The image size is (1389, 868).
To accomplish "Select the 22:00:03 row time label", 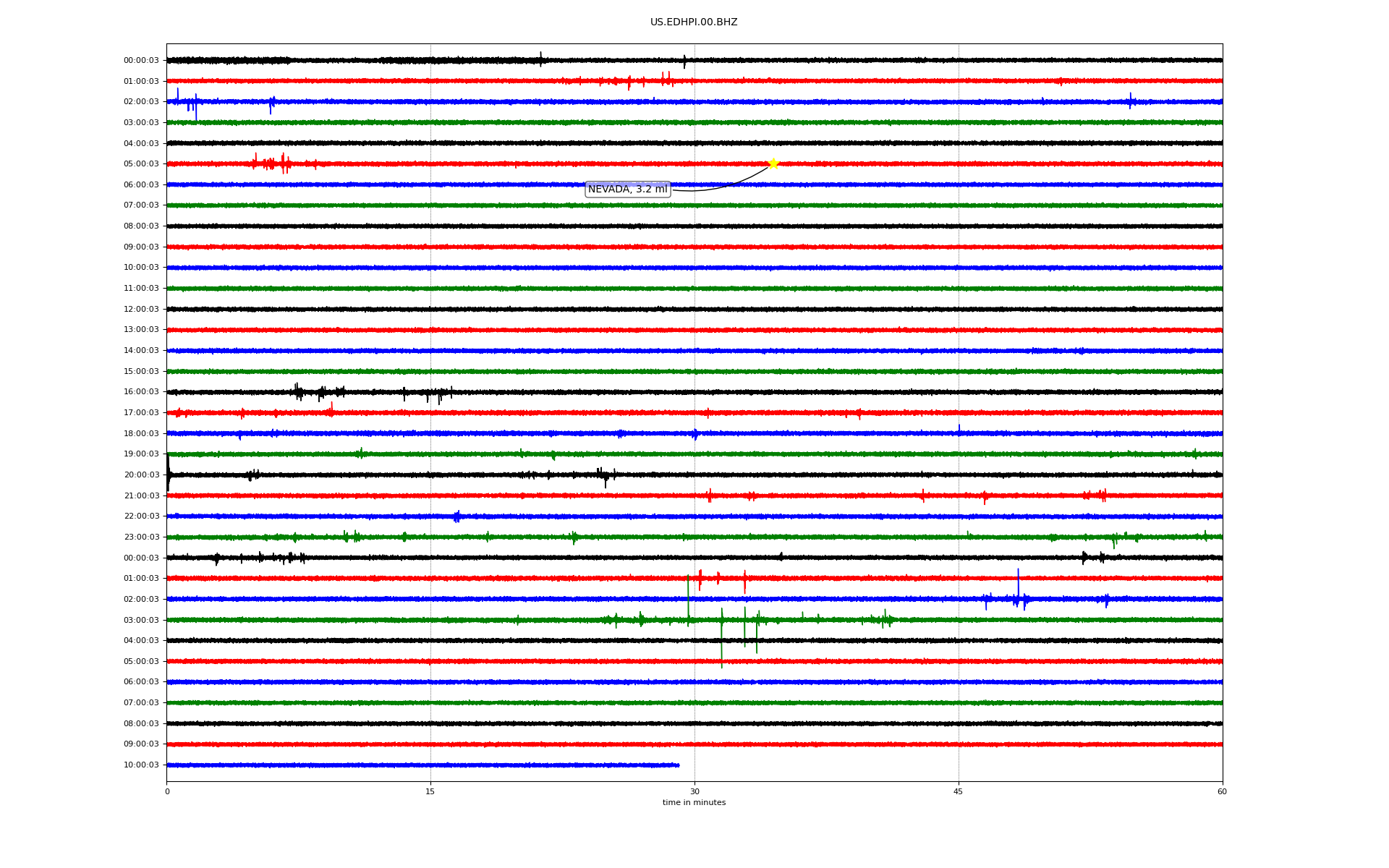I will tap(141, 516).
